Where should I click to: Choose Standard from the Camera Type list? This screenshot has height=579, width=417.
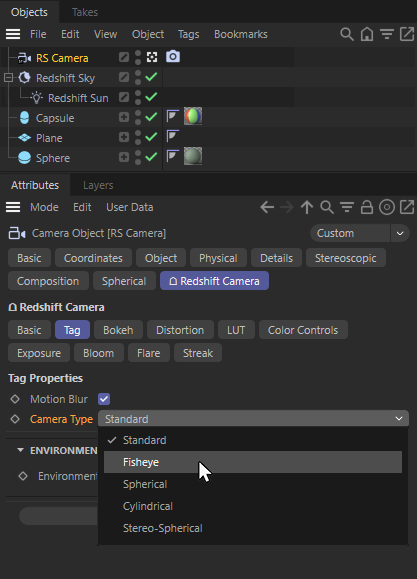point(253,440)
